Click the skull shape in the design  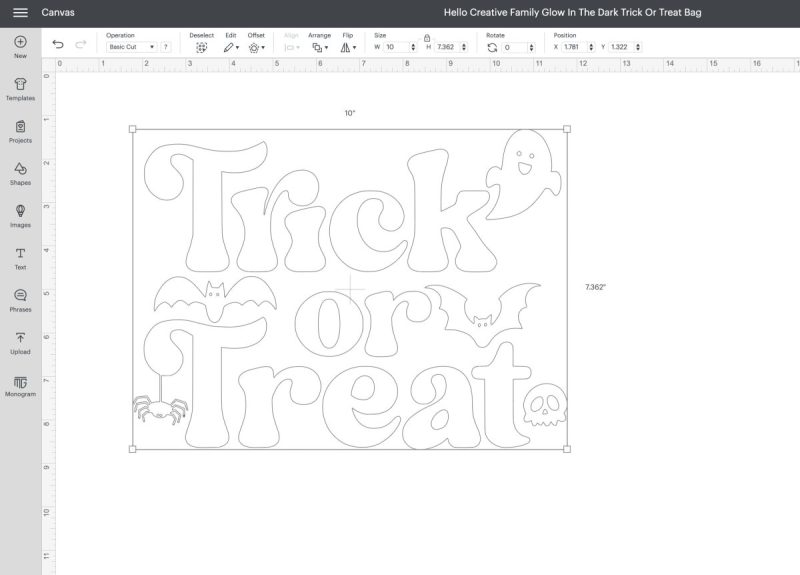pyautogui.click(x=544, y=405)
